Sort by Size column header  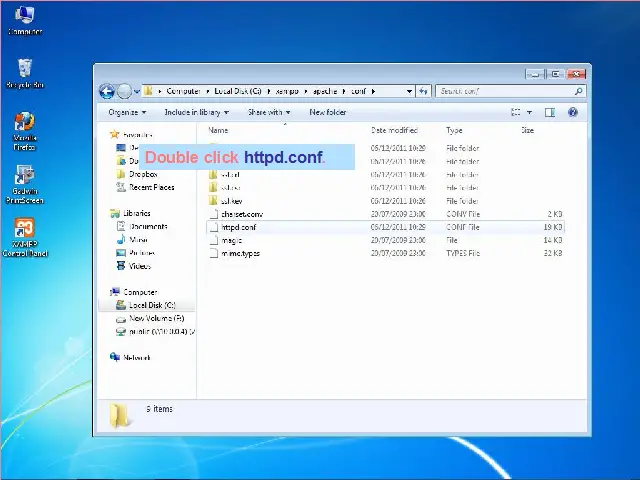point(527,130)
